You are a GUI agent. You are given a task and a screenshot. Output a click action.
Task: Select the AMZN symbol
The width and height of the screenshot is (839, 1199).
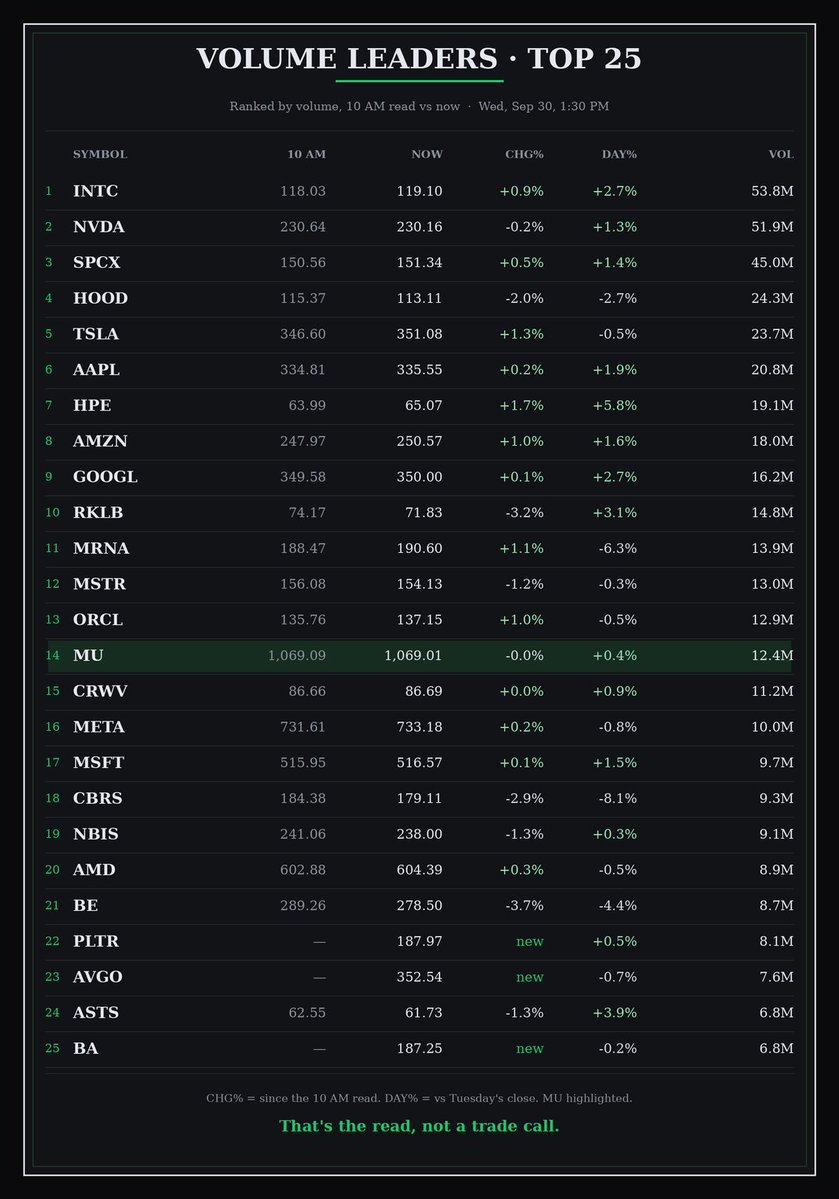100,441
